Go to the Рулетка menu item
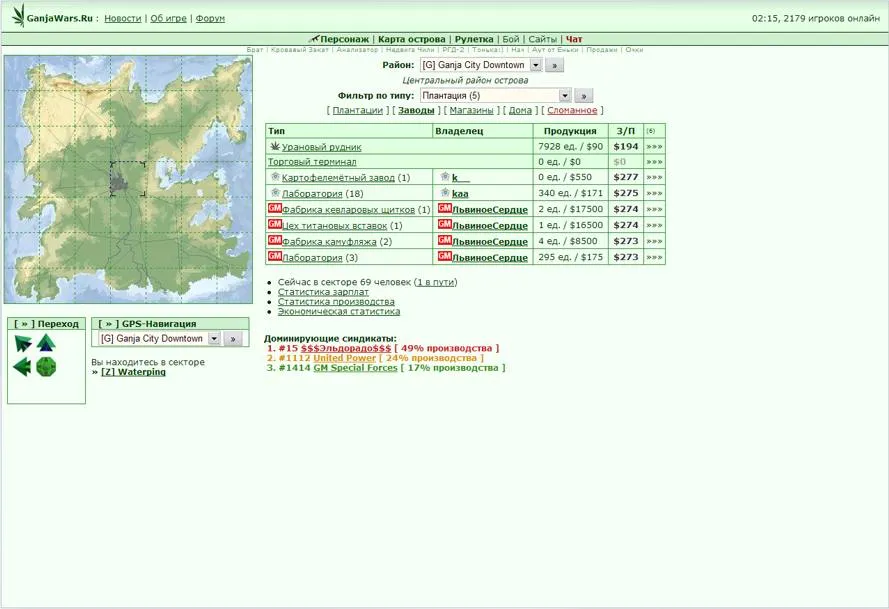Image resolution: width=889 pixels, height=609 pixels. point(474,39)
